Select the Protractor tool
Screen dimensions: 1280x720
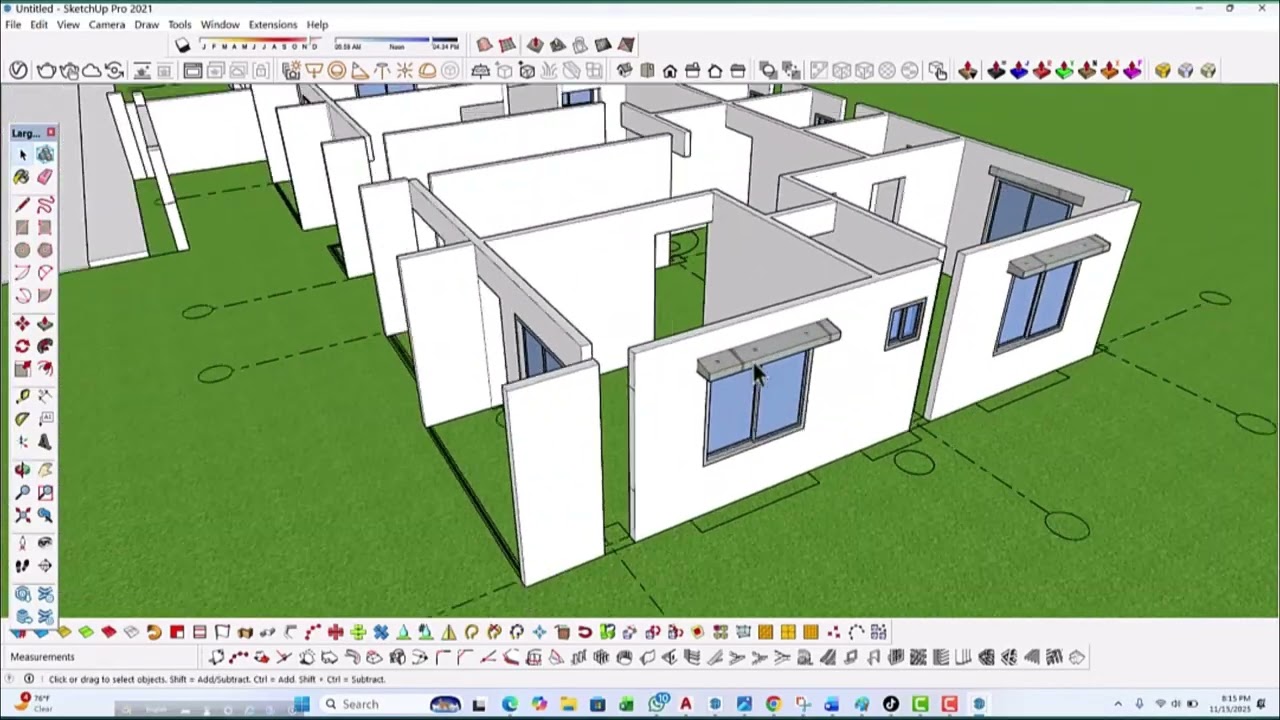[22, 419]
